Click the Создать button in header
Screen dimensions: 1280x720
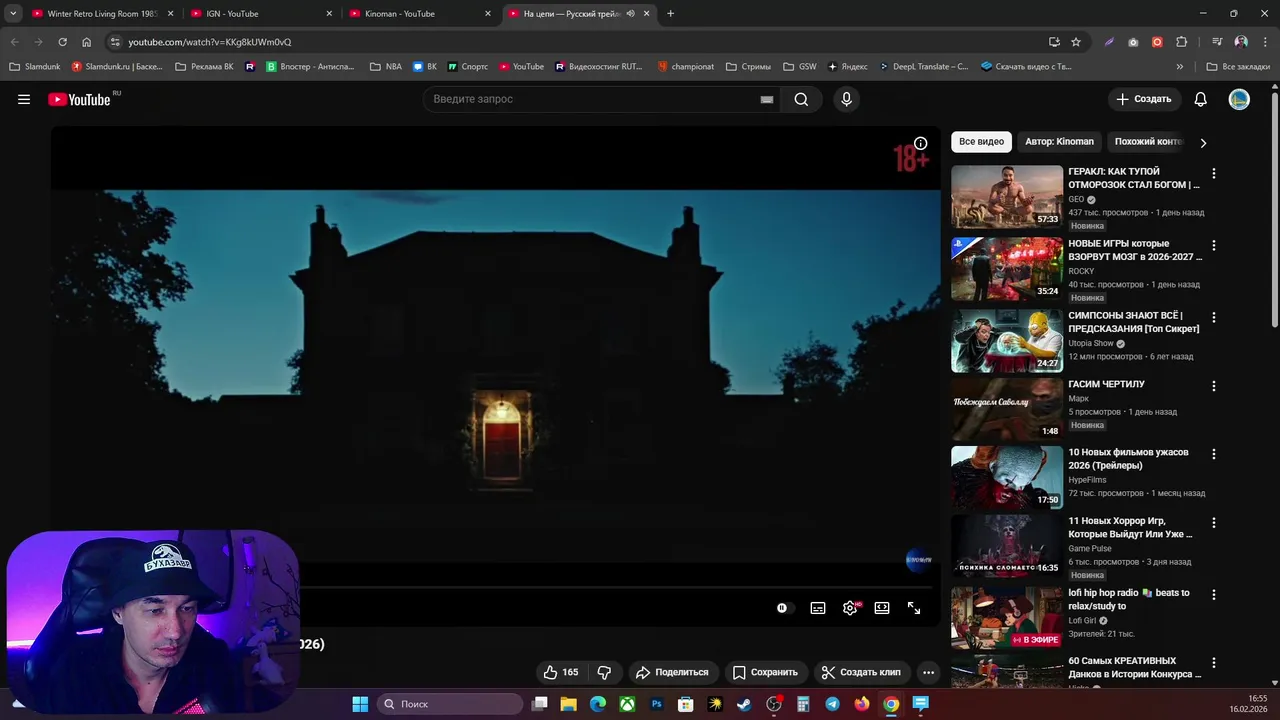coord(1144,99)
